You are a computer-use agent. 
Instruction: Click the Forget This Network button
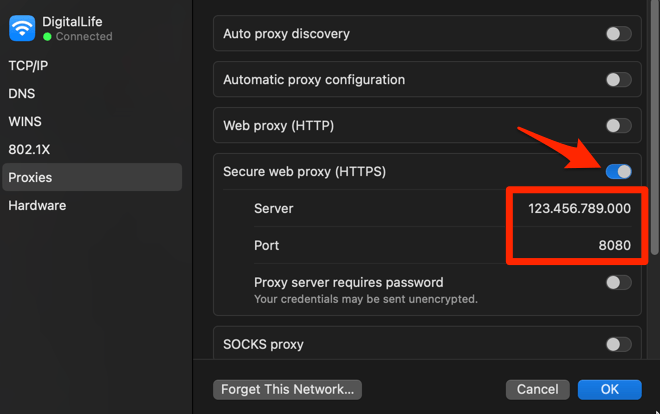click(x=287, y=389)
